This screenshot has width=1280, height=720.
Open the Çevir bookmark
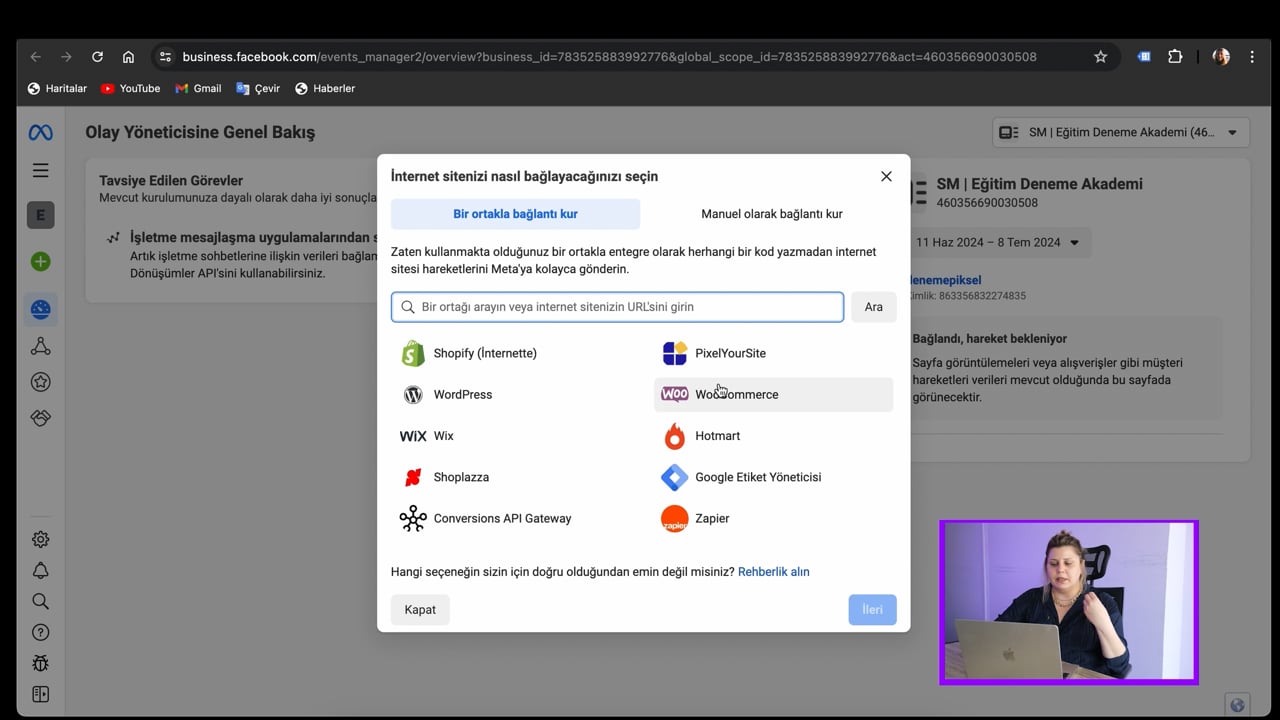click(x=258, y=88)
